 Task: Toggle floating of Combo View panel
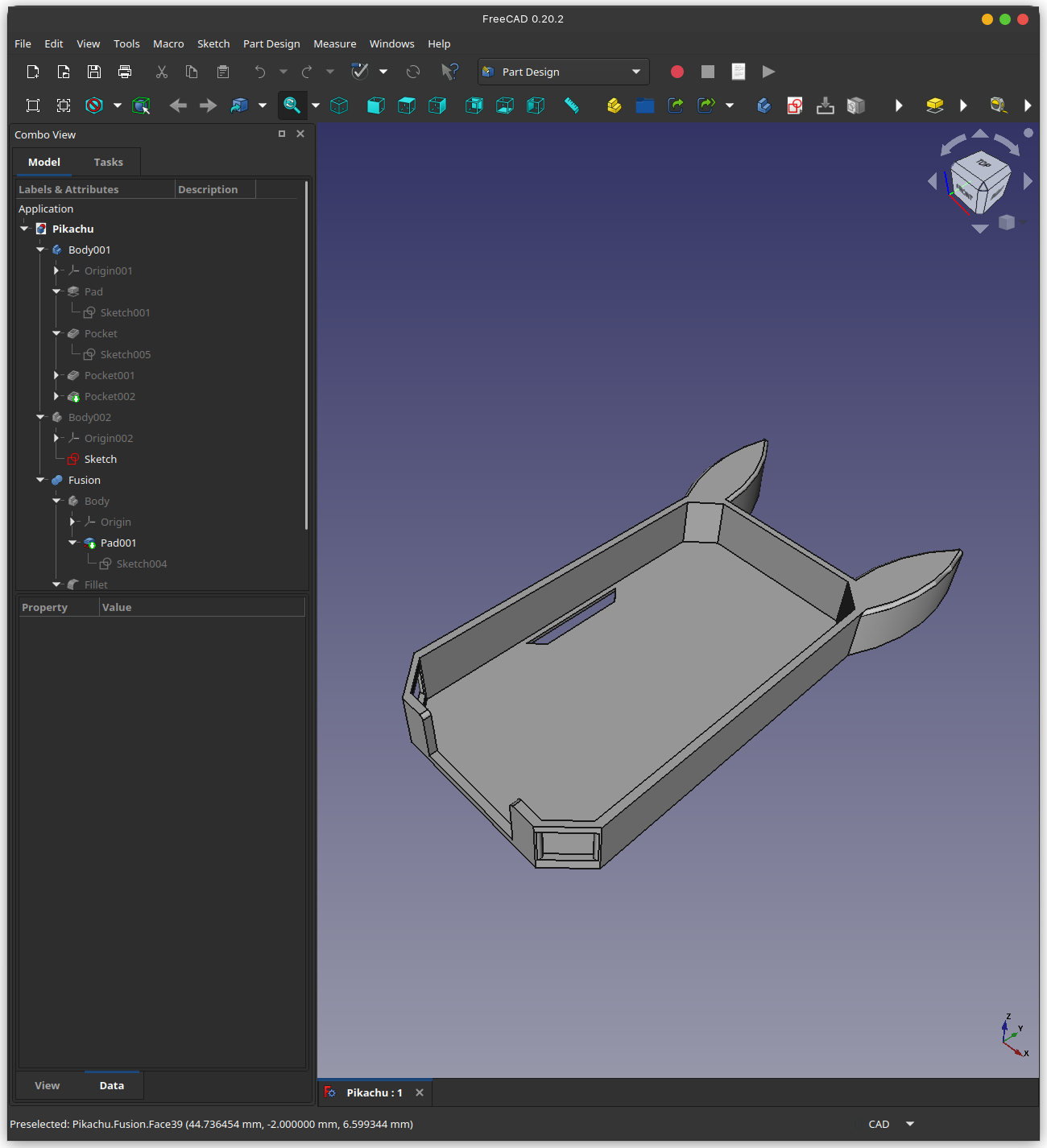pyautogui.click(x=282, y=134)
